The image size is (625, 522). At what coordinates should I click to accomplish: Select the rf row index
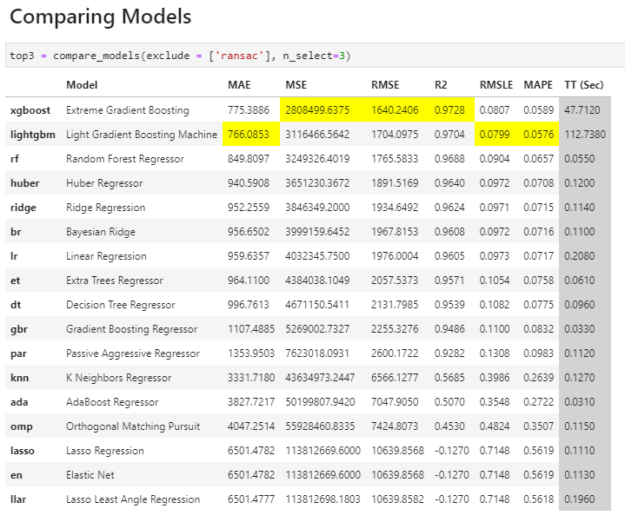[x=15, y=159]
